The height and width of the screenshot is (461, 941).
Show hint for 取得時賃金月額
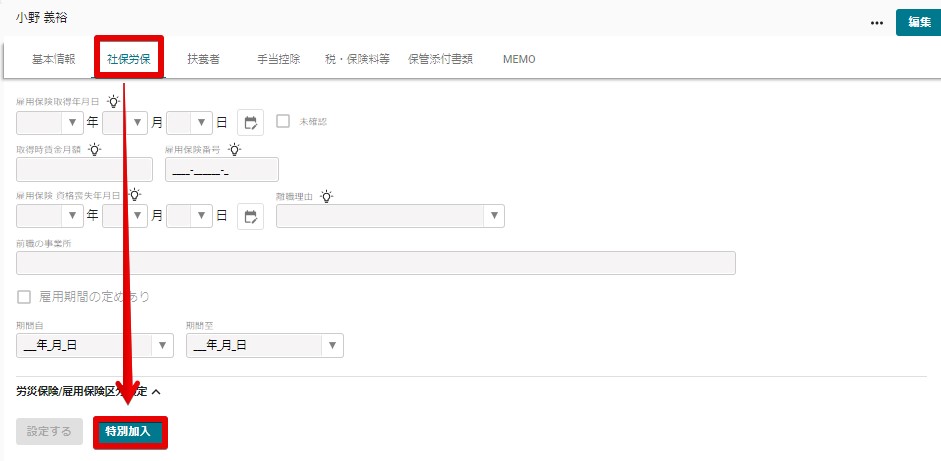(x=95, y=149)
